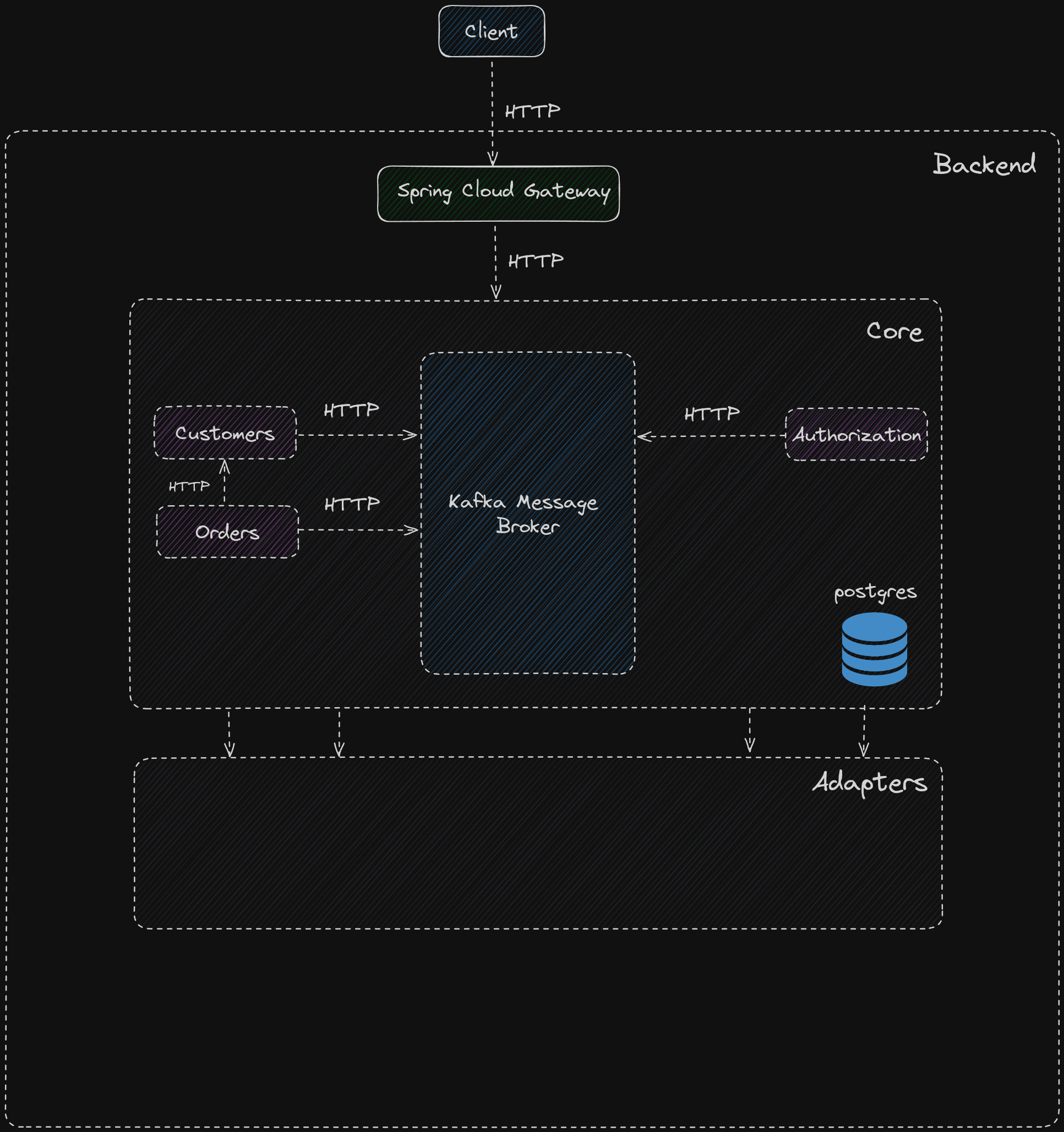Screen dimensions: 1064x1132
Task: Click the HTTP label below Client
Action: pyautogui.click(x=533, y=111)
